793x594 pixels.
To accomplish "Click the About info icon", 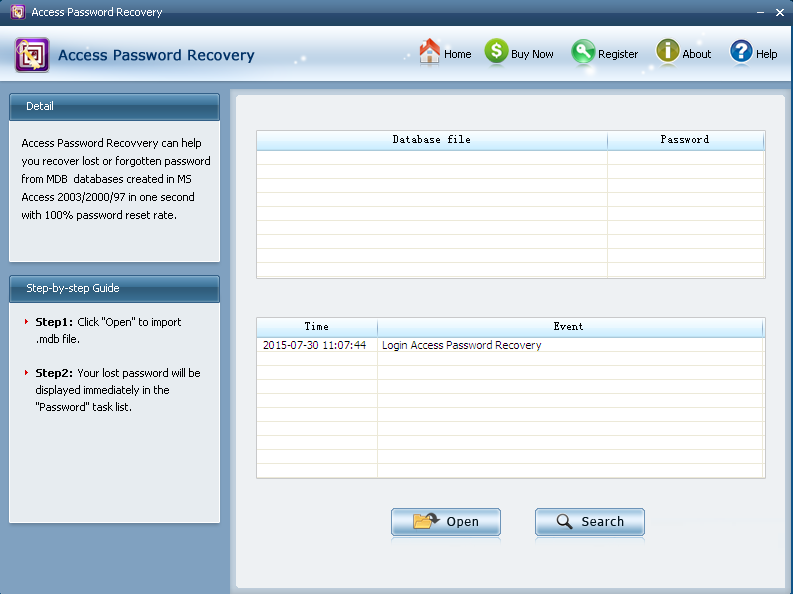I will click(668, 51).
